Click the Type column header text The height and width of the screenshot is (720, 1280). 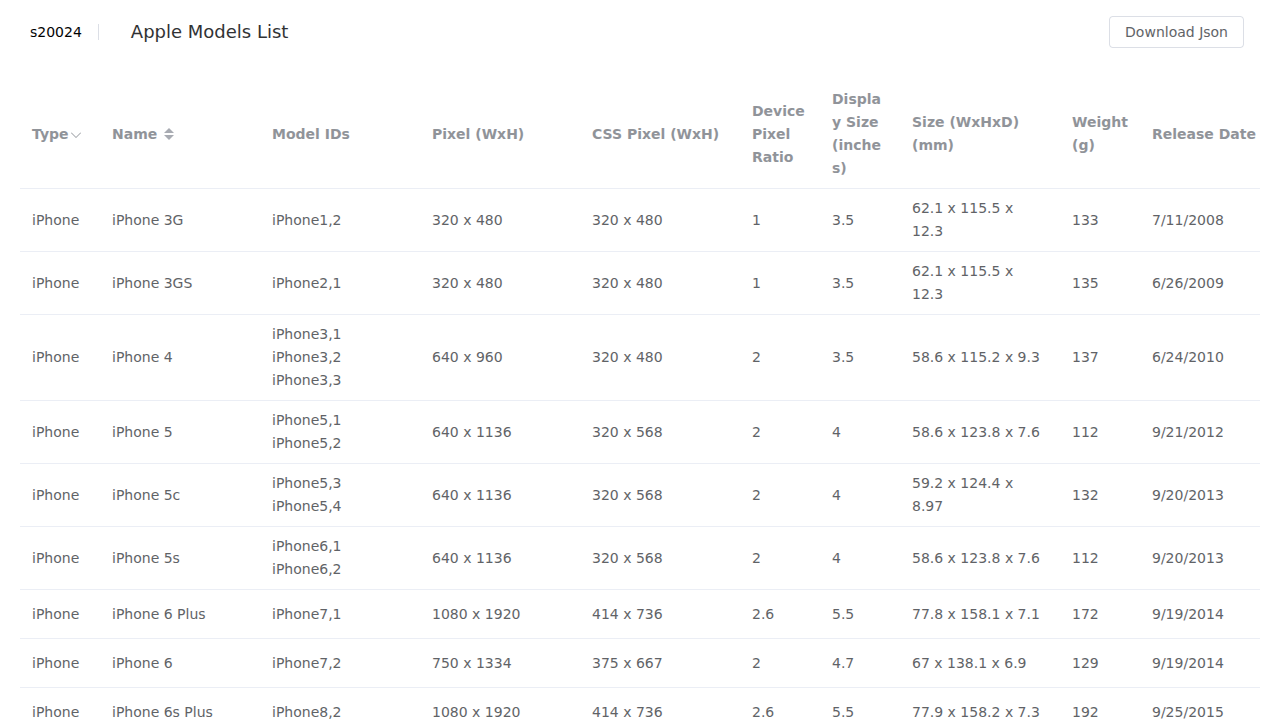tap(50, 134)
